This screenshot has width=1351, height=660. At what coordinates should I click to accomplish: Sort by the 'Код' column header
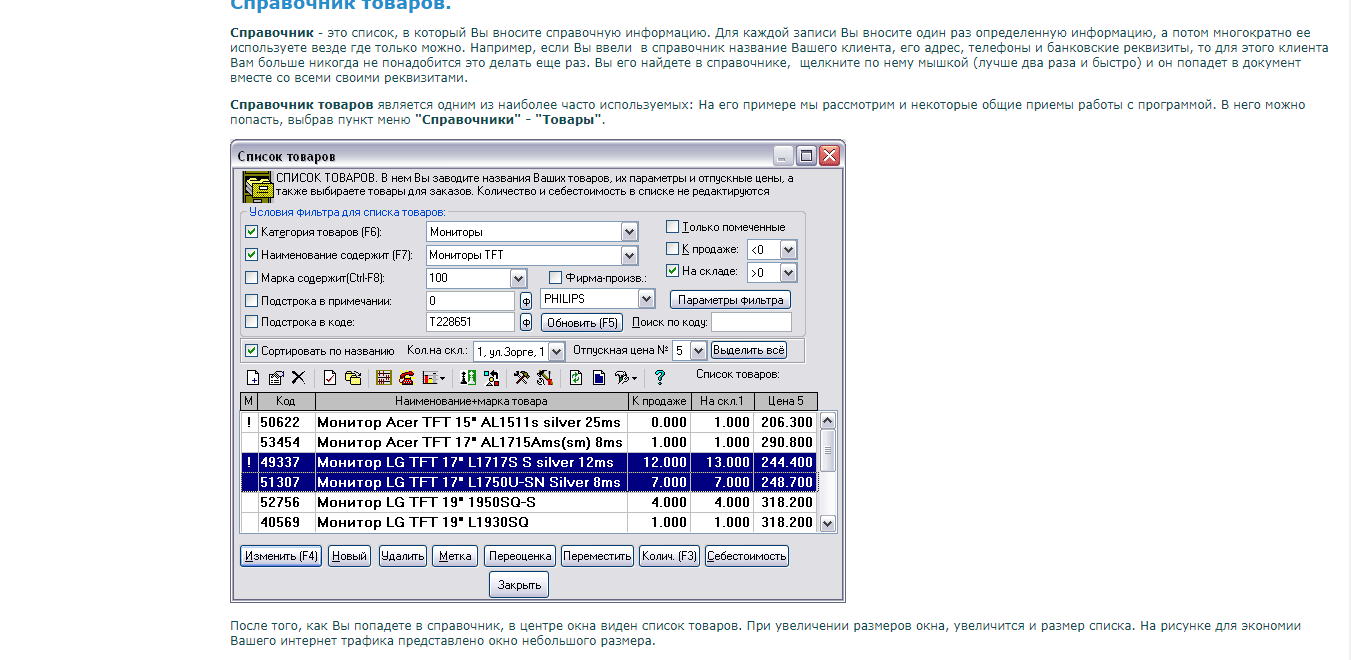[x=286, y=401]
